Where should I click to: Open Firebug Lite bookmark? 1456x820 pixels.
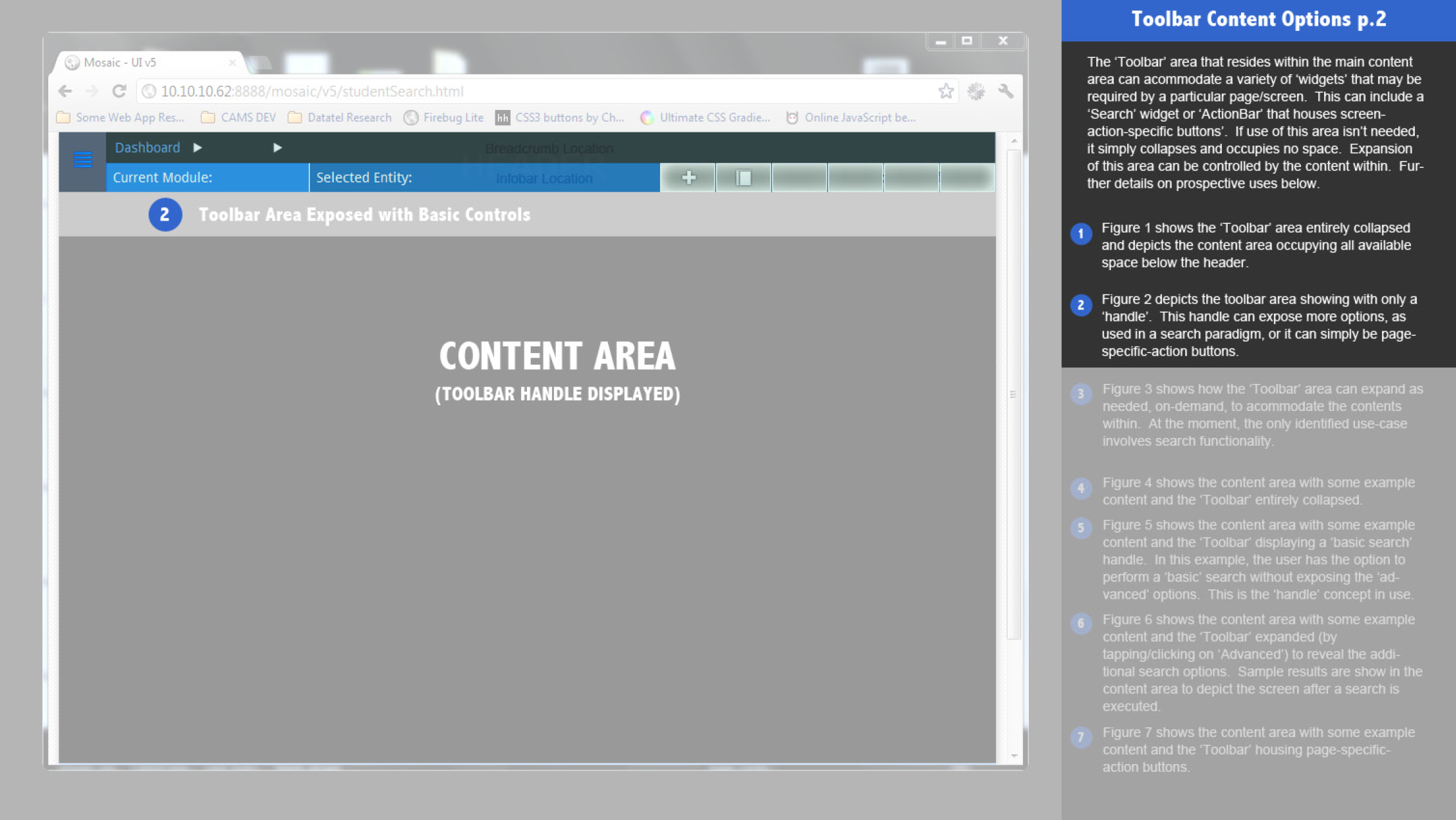tap(444, 118)
